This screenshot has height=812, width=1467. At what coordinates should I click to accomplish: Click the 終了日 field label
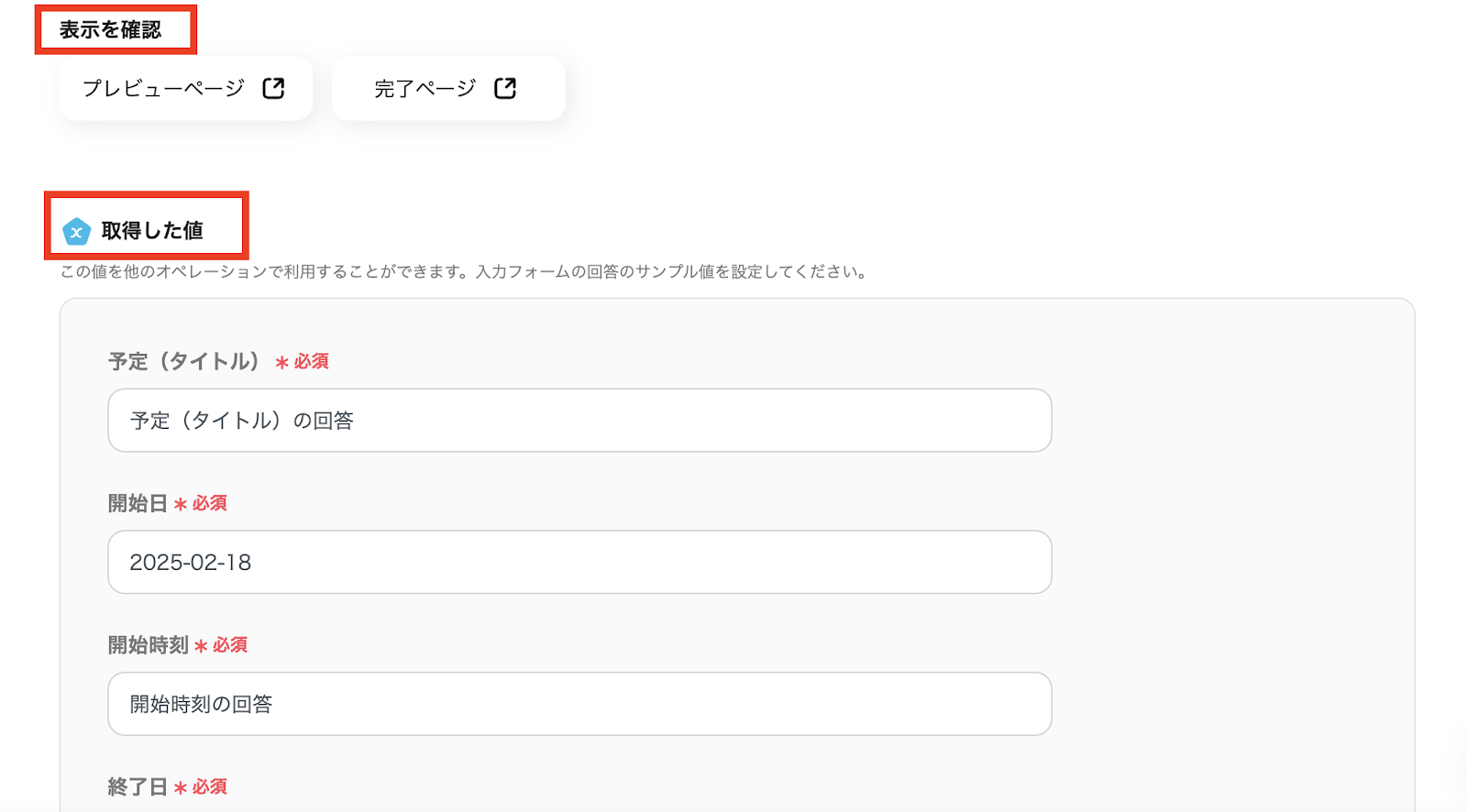[x=138, y=787]
